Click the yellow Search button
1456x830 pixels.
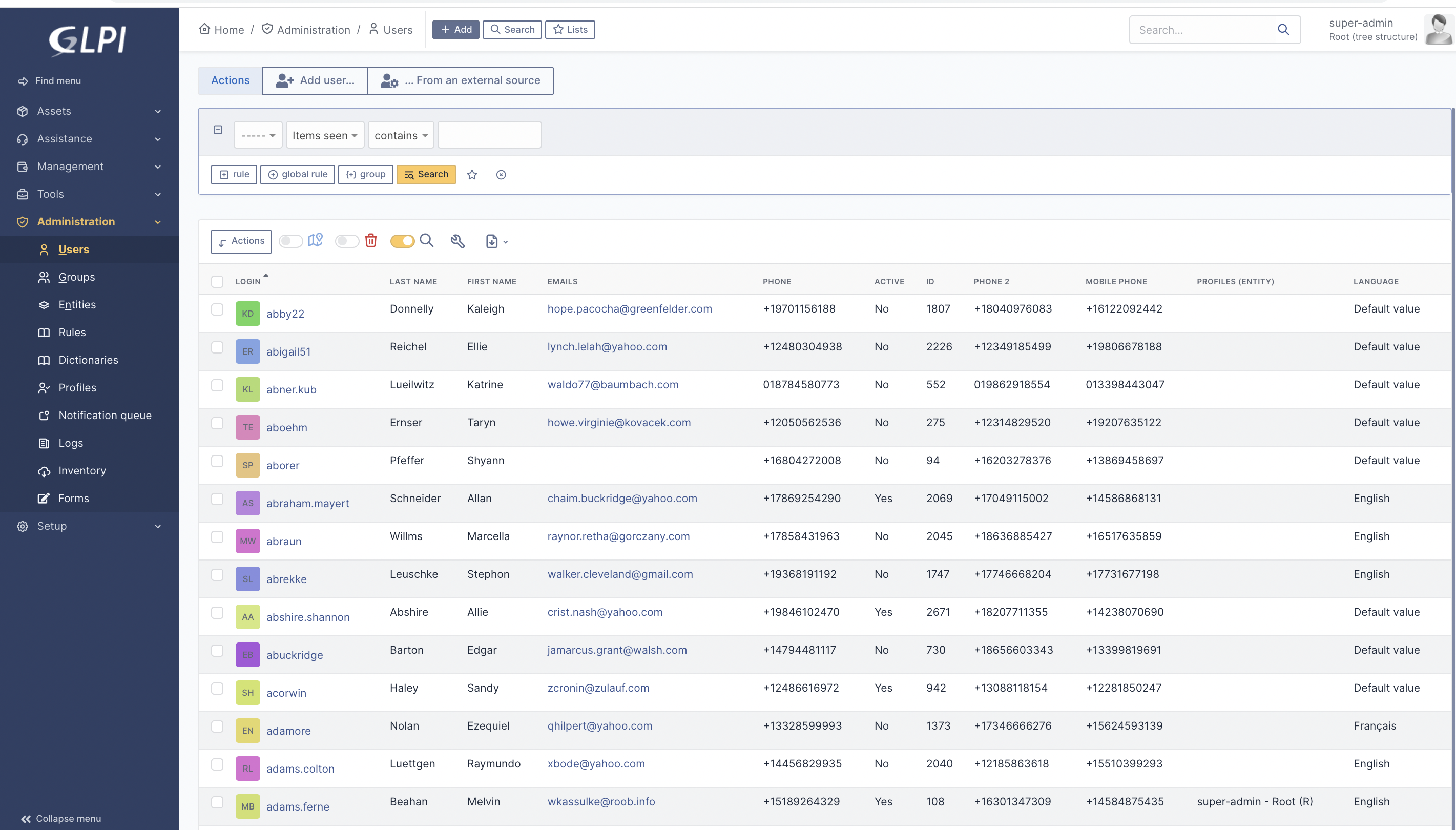coord(426,174)
